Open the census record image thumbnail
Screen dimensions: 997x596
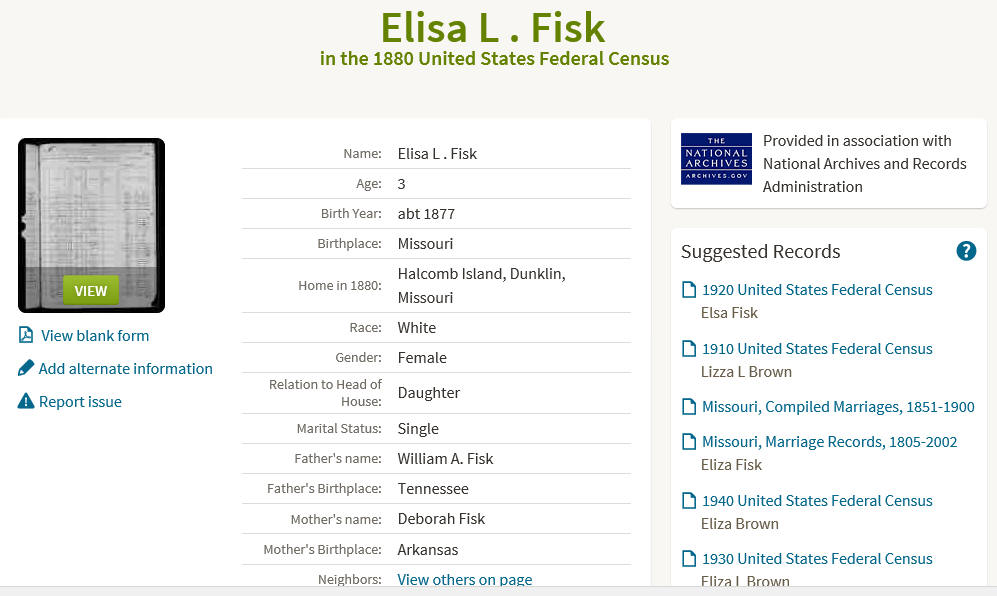click(92, 225)
